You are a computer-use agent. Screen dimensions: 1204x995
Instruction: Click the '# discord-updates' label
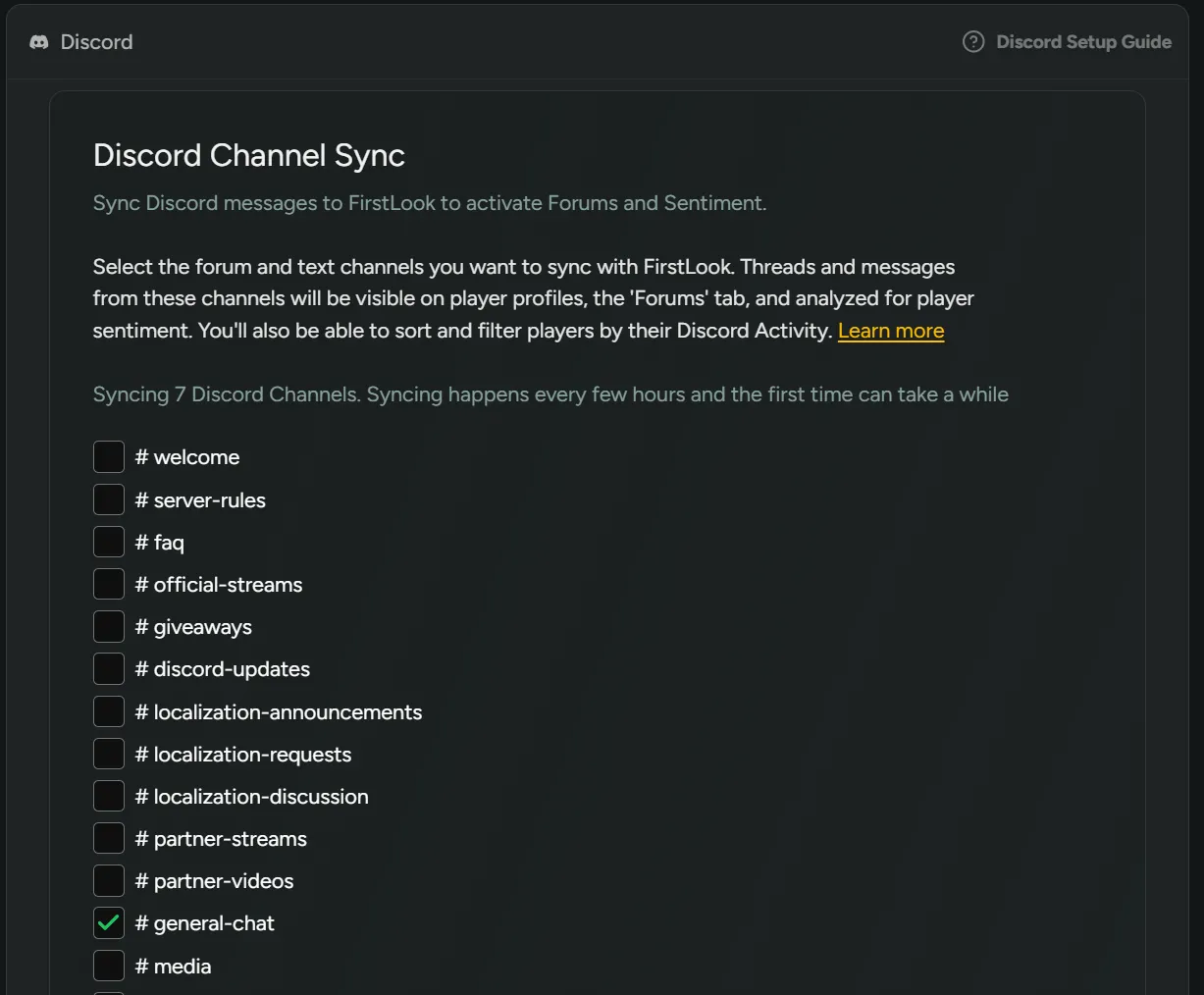[223, 669]
